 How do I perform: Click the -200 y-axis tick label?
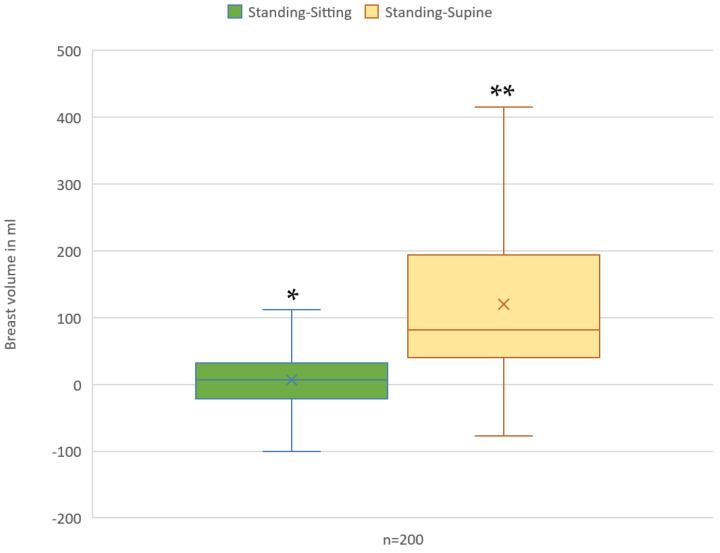click(67, 519)
